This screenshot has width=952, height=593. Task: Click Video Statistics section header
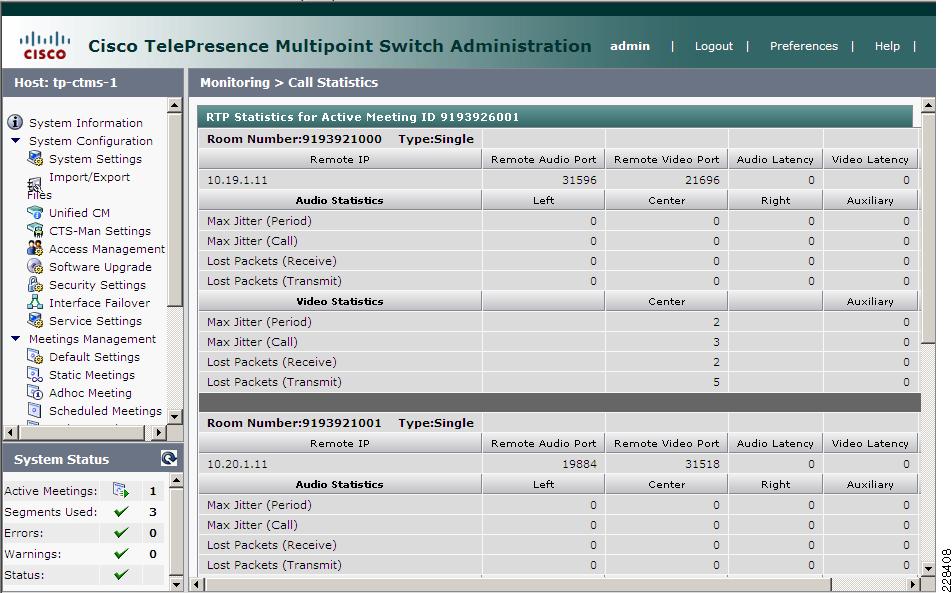coord(340,302)
